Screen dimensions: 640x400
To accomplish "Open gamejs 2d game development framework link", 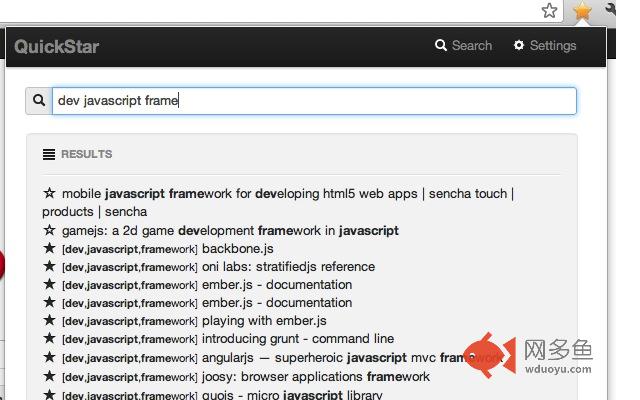I will 230,231.
